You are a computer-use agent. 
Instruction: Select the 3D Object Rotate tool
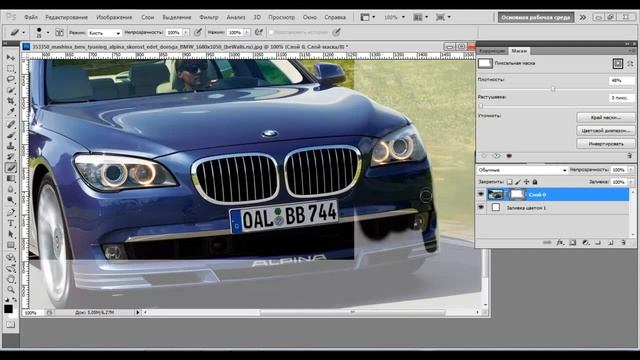point(11,258)
